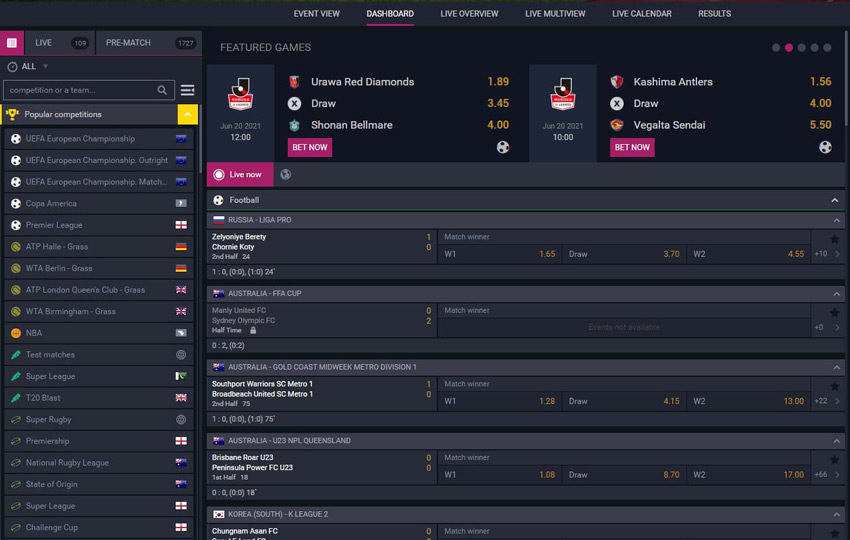This screenshot has height=540, width=850.
Task: Open ATP Halle - Grass tennis
Action: [x=99, y=247]
